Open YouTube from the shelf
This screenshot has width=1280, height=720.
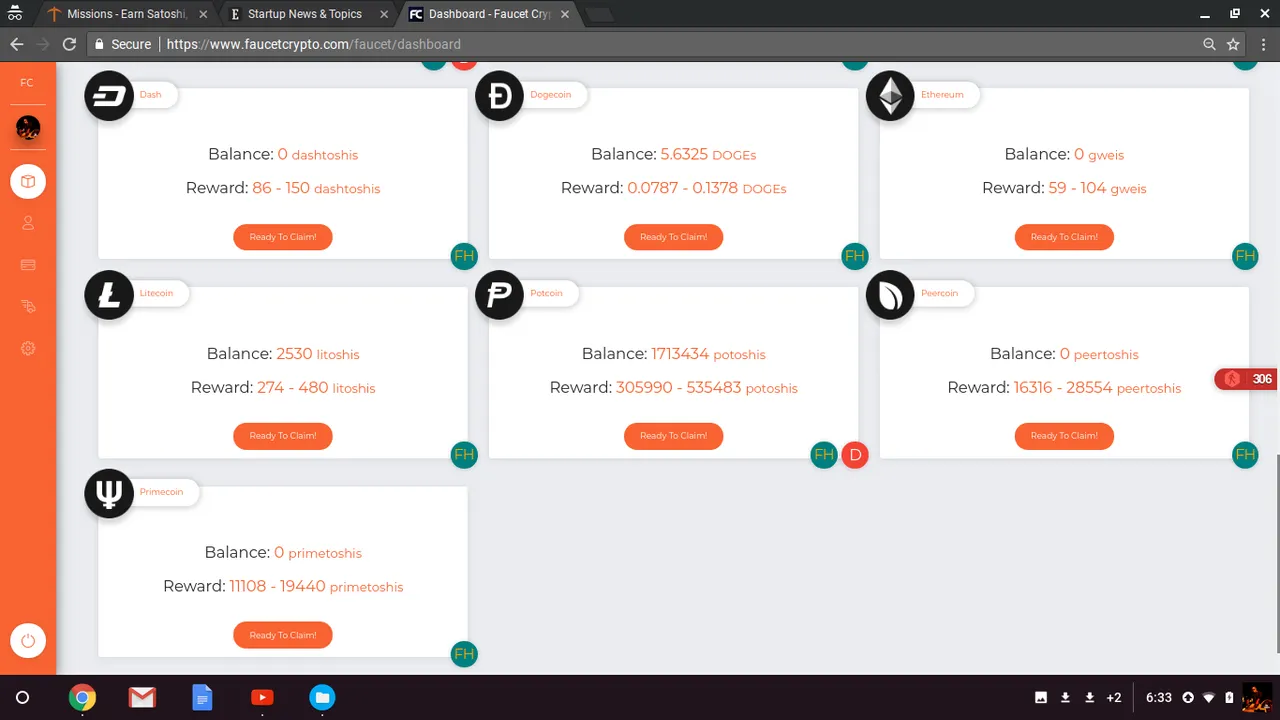(262, 698)
